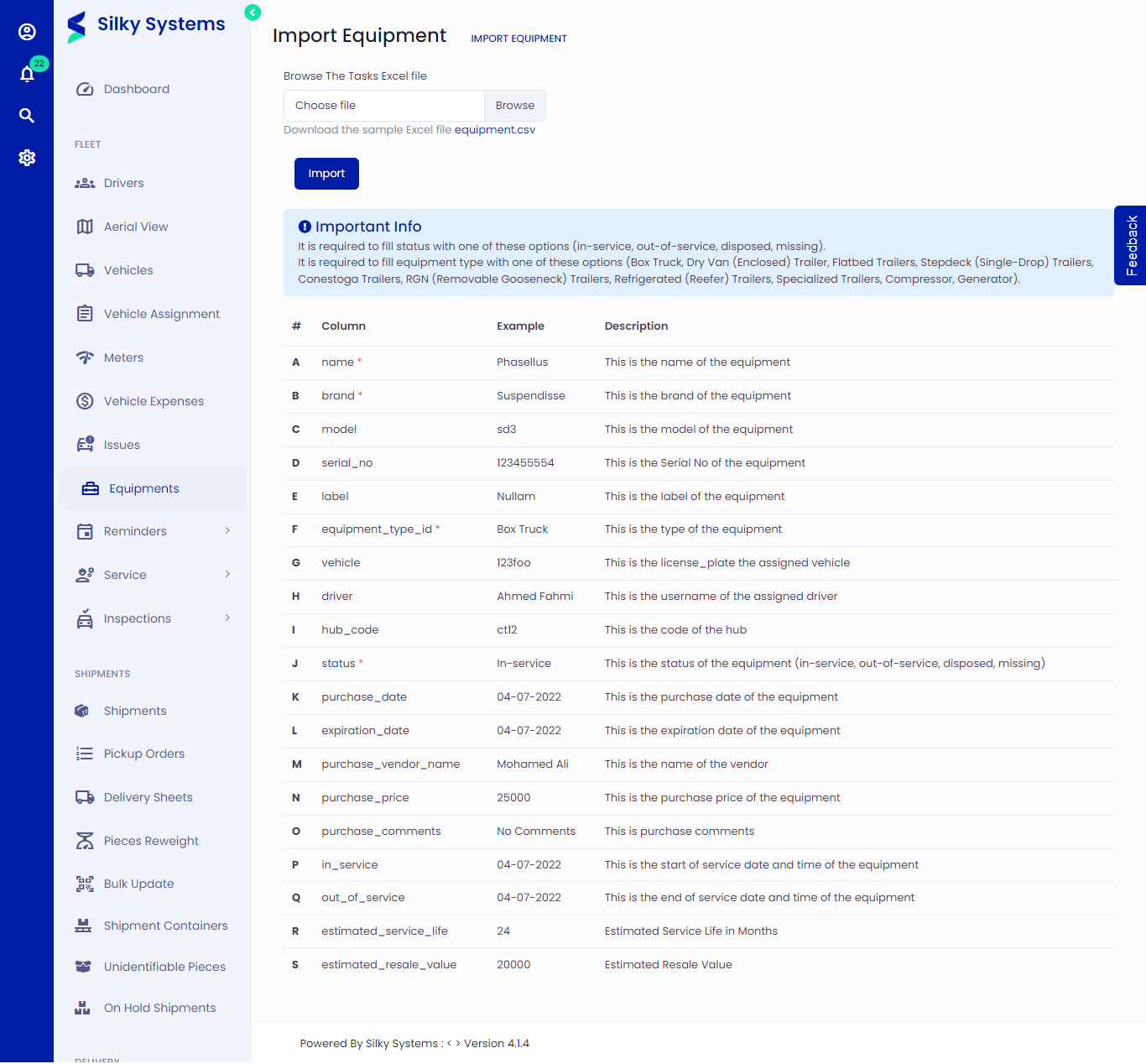Open notifications bell showing 22 alerts
The image size is (1146, 1064).
coord(27,74)
